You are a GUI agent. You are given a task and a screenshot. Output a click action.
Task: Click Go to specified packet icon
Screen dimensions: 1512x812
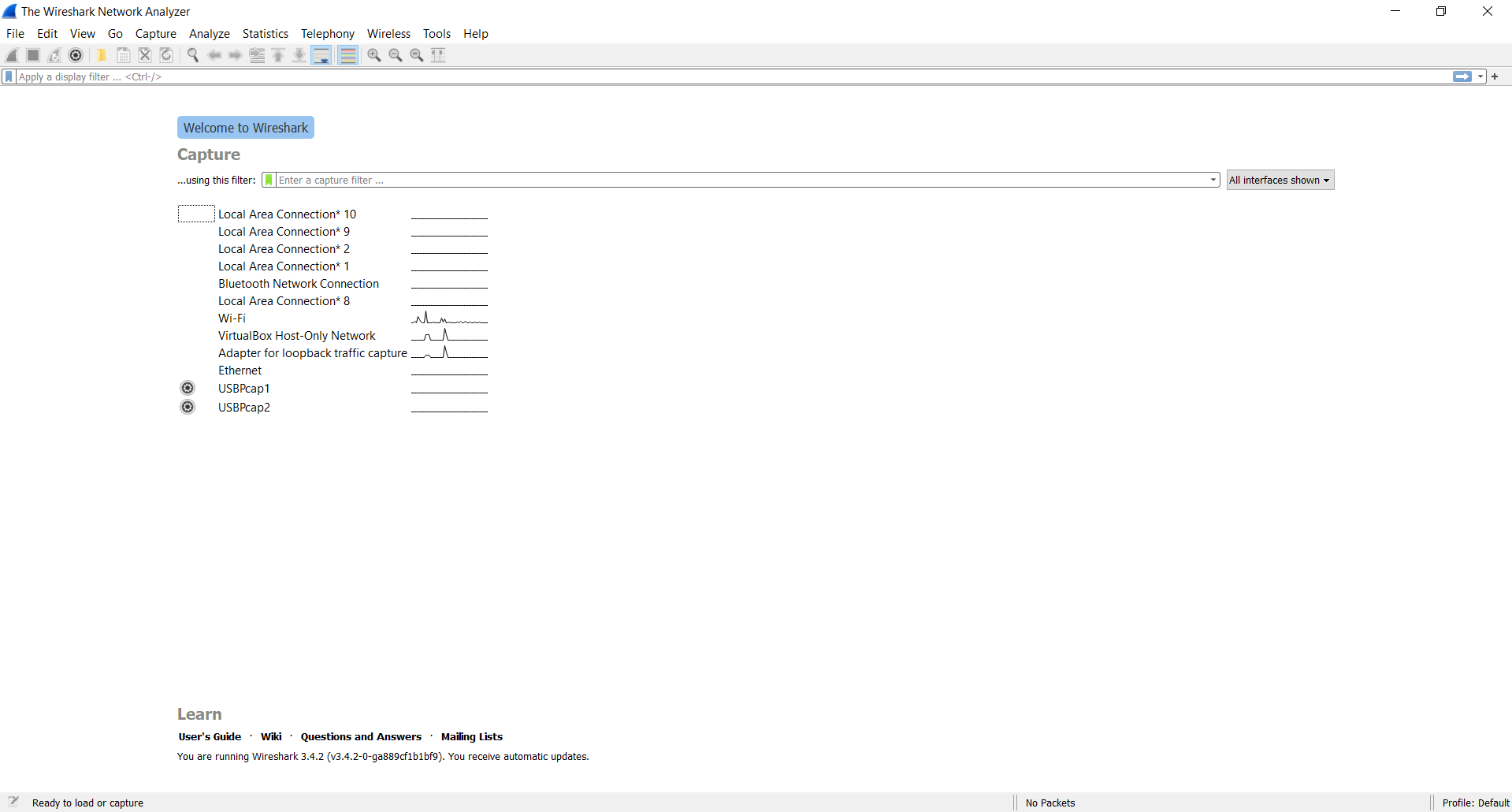tap(257, 55)
